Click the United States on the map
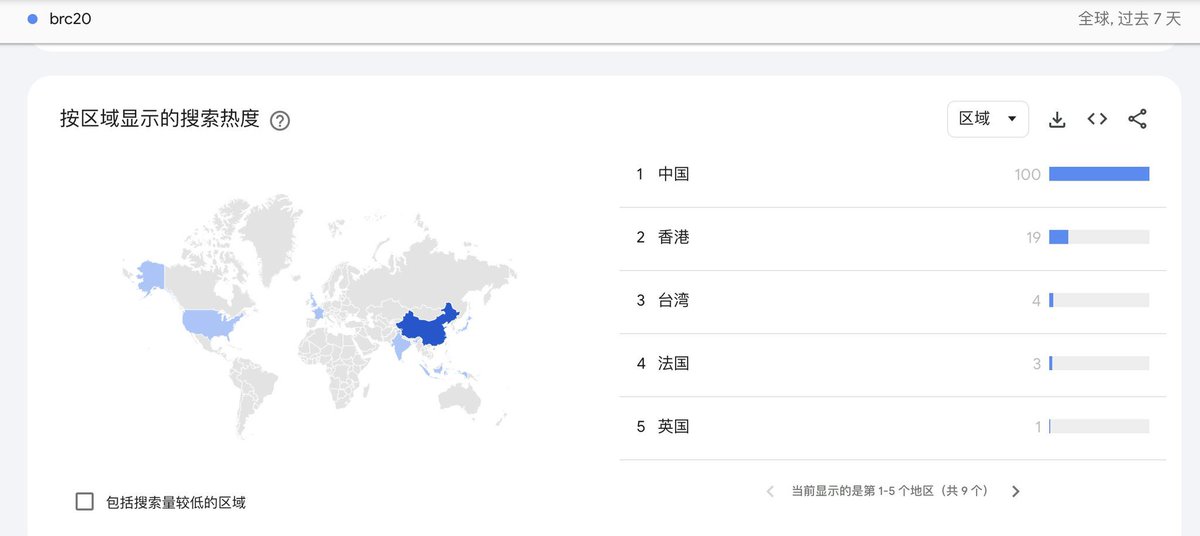This screenshot has width=1200, height=536. (212, 322)
